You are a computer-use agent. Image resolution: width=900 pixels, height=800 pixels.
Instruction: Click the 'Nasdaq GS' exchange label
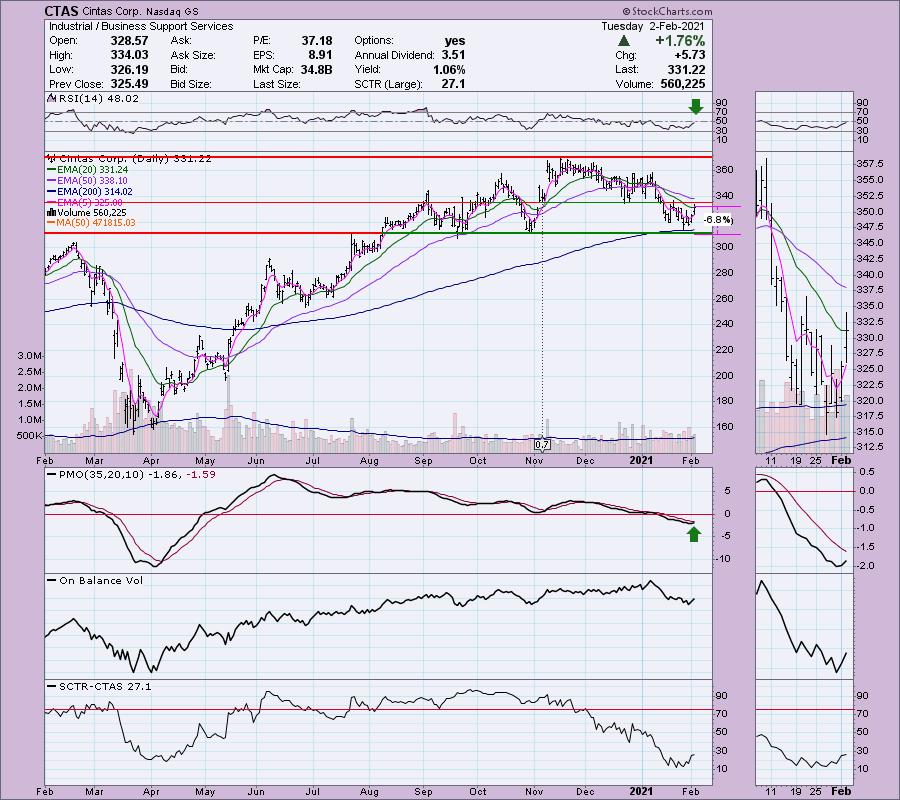(x=172, y=12)
